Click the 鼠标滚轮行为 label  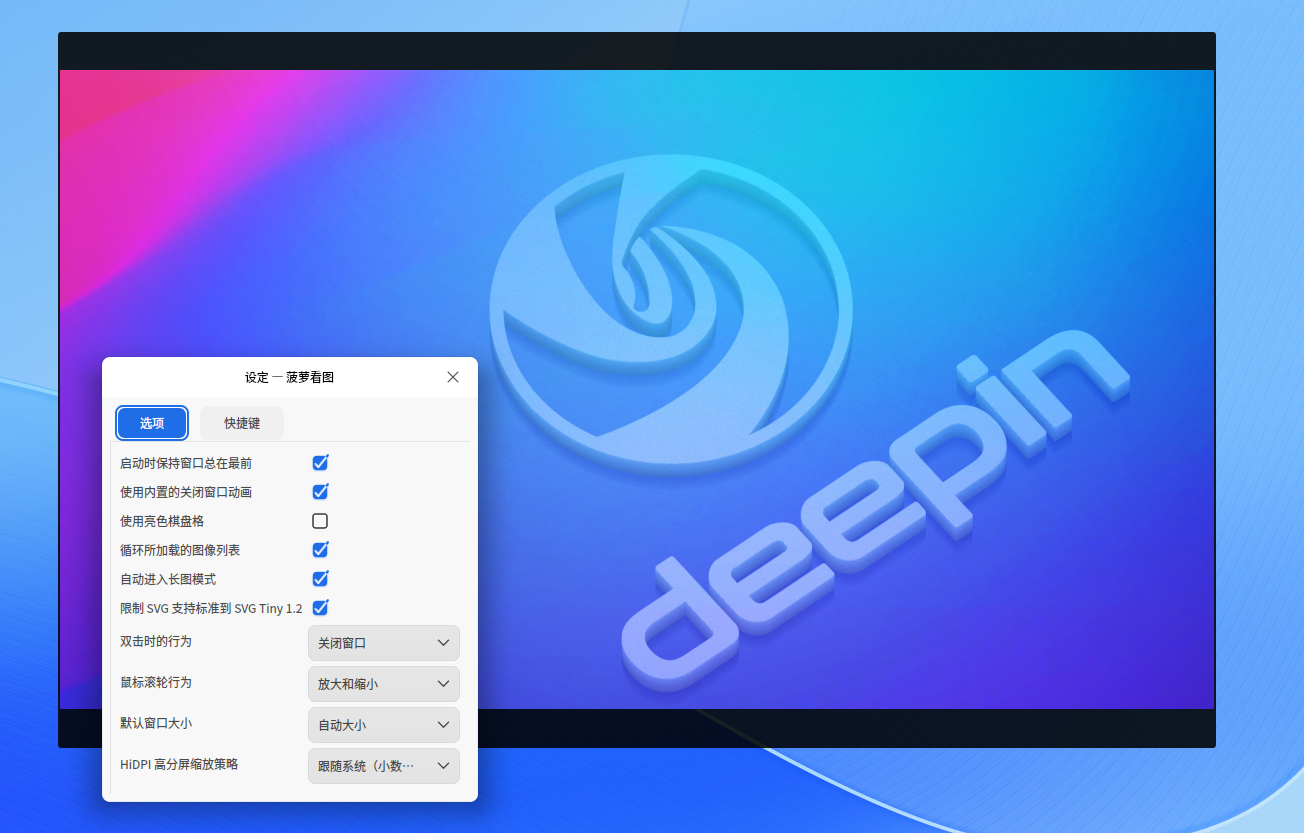(x=156, y=682)
